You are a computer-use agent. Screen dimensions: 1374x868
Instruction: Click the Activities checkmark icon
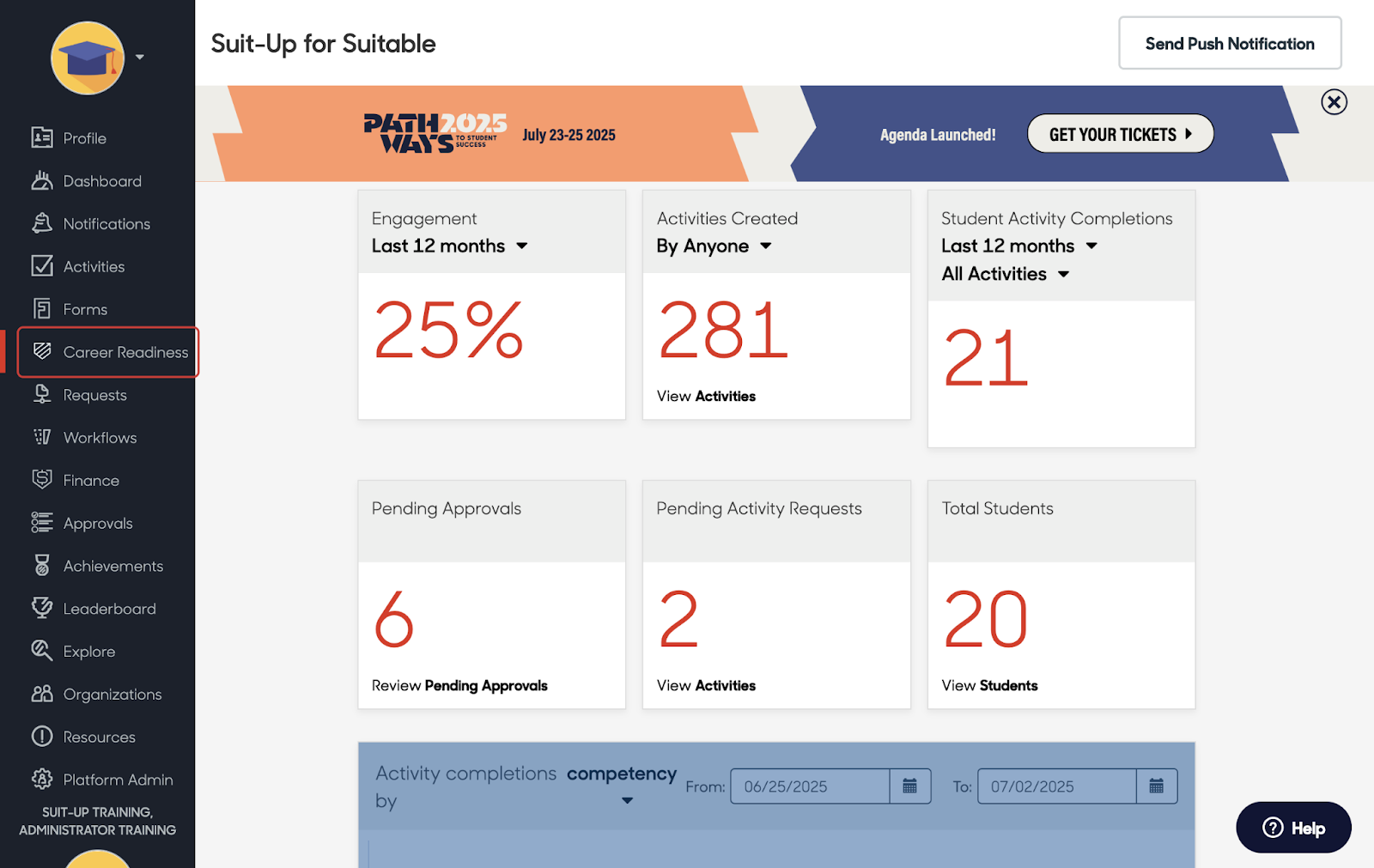click(x=42, y=266)
